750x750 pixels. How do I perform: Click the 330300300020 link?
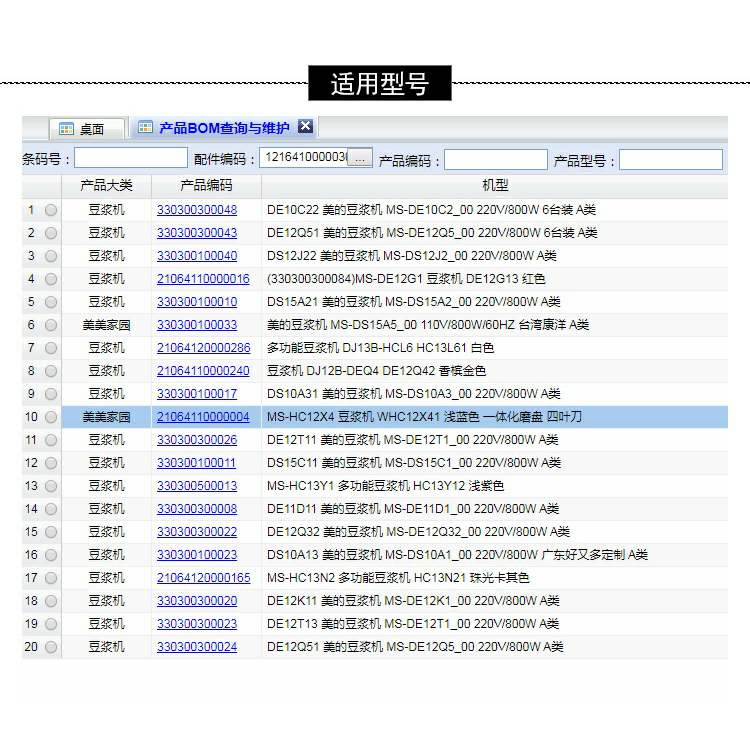pos(197,600)
